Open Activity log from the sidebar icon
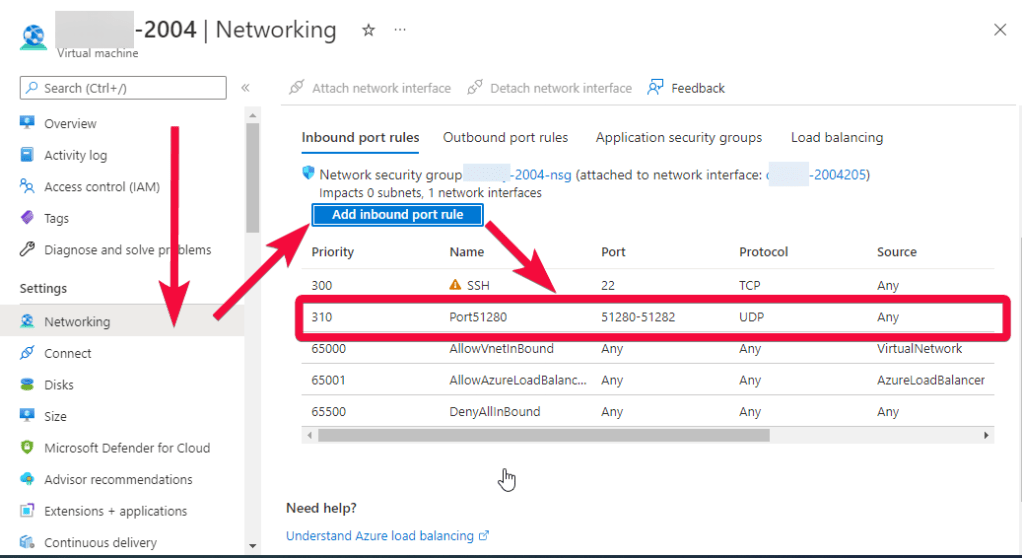The image size is (1022, 558). click(27, 155)
